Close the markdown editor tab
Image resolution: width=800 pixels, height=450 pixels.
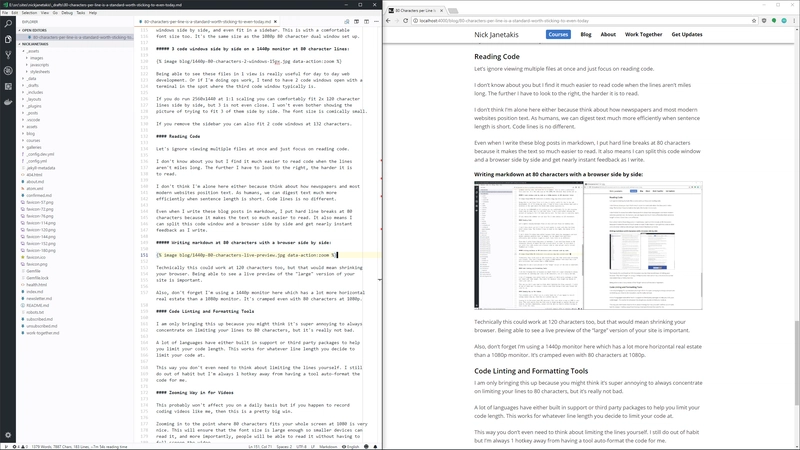point(276,21)
